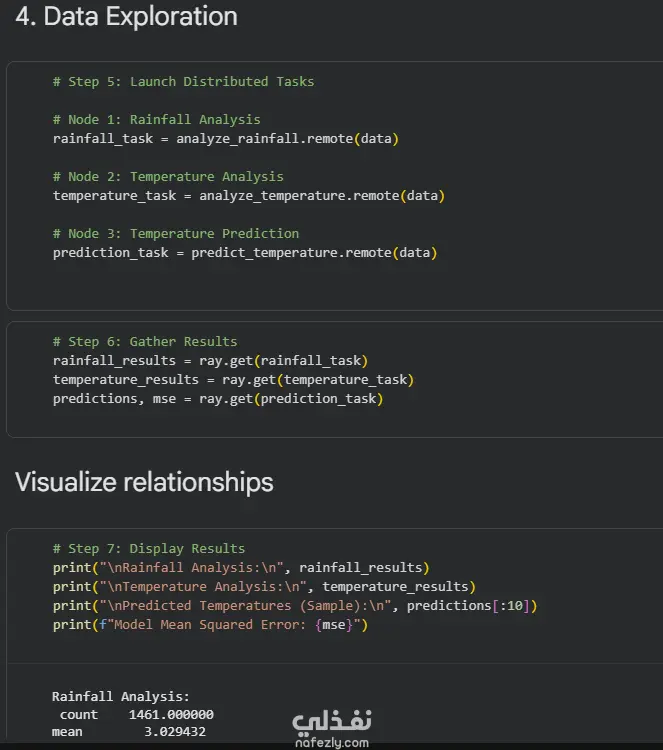Select the "Visualize relationships" heading

[144, 482]
